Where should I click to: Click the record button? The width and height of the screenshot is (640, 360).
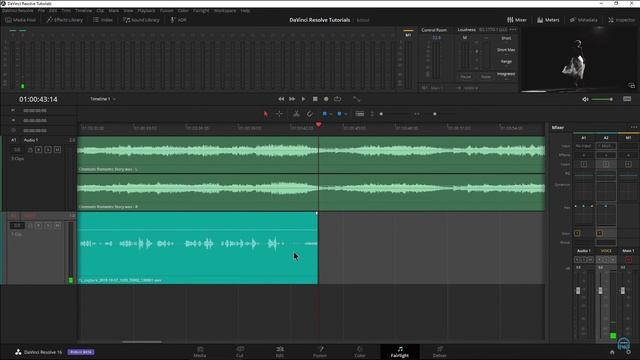point(326,99)
